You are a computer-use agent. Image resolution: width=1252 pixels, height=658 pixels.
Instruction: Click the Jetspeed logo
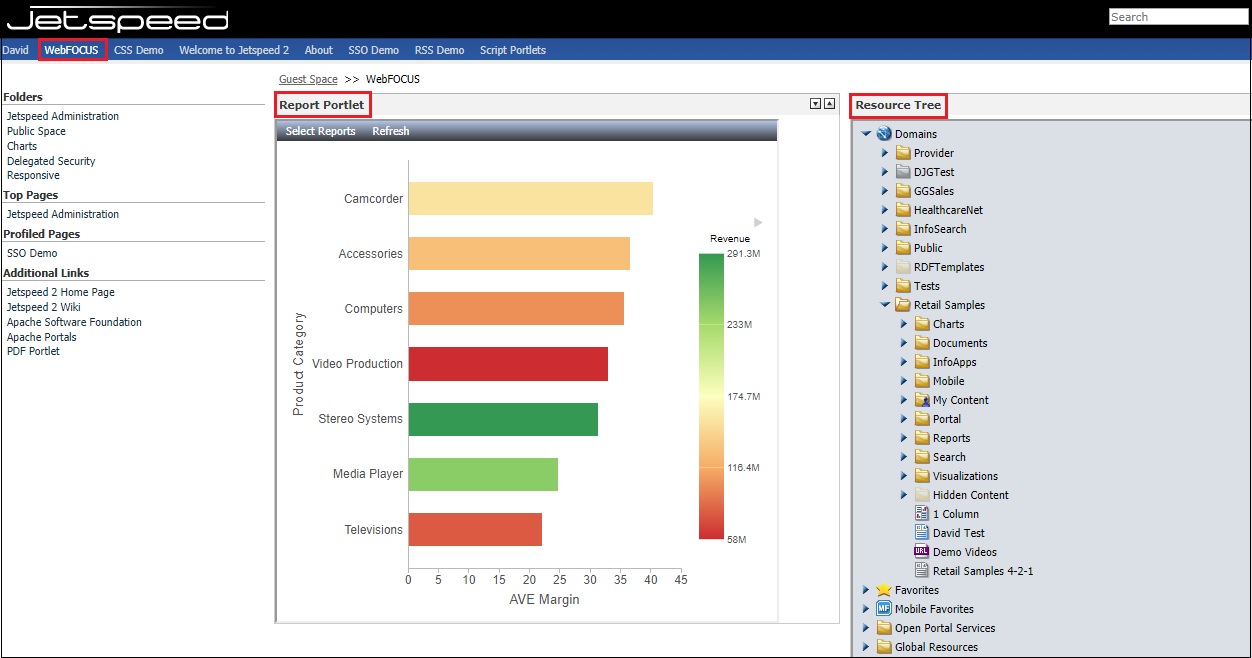pos(119,19)
